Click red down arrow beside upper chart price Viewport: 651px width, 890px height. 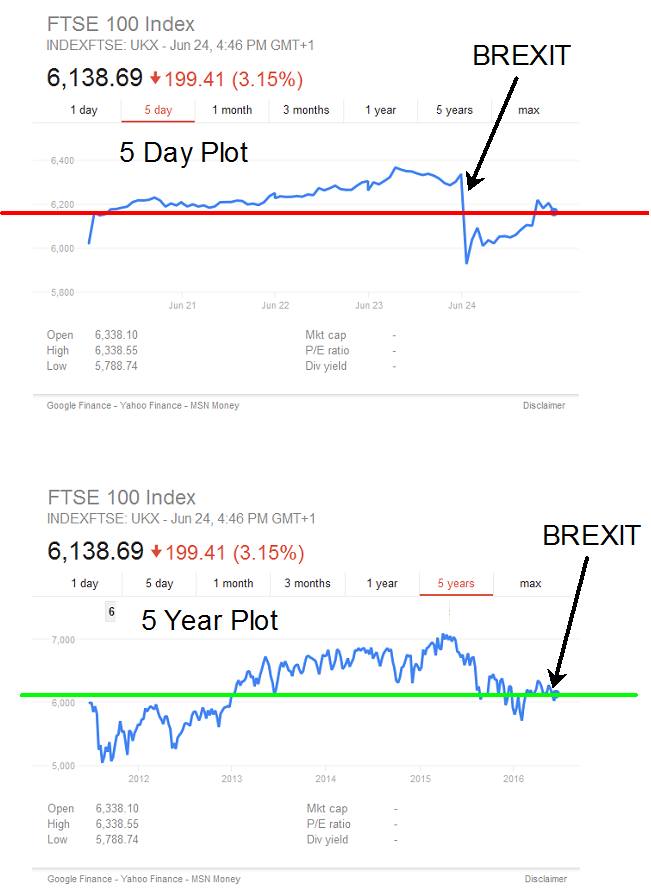pyautogui.click(x=155, y=78)
